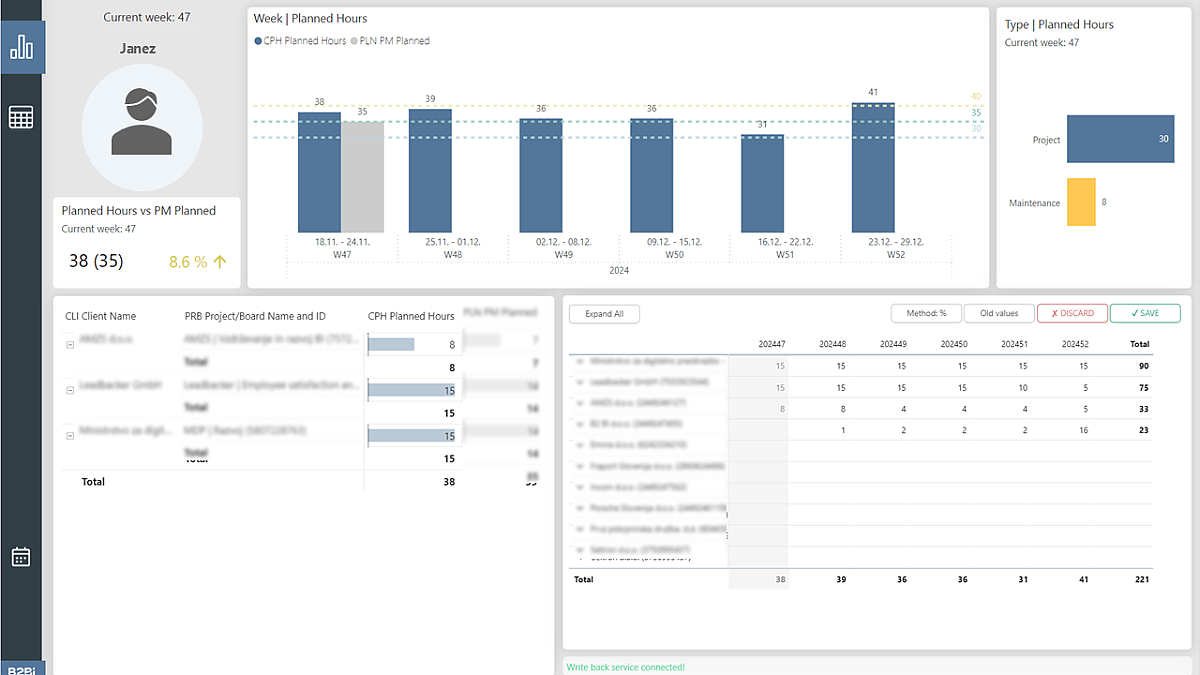The image size is (1200, 675).
Task: Select the W51 bar labeled 31
Action: pyautogui.click(x=762, y=183)
